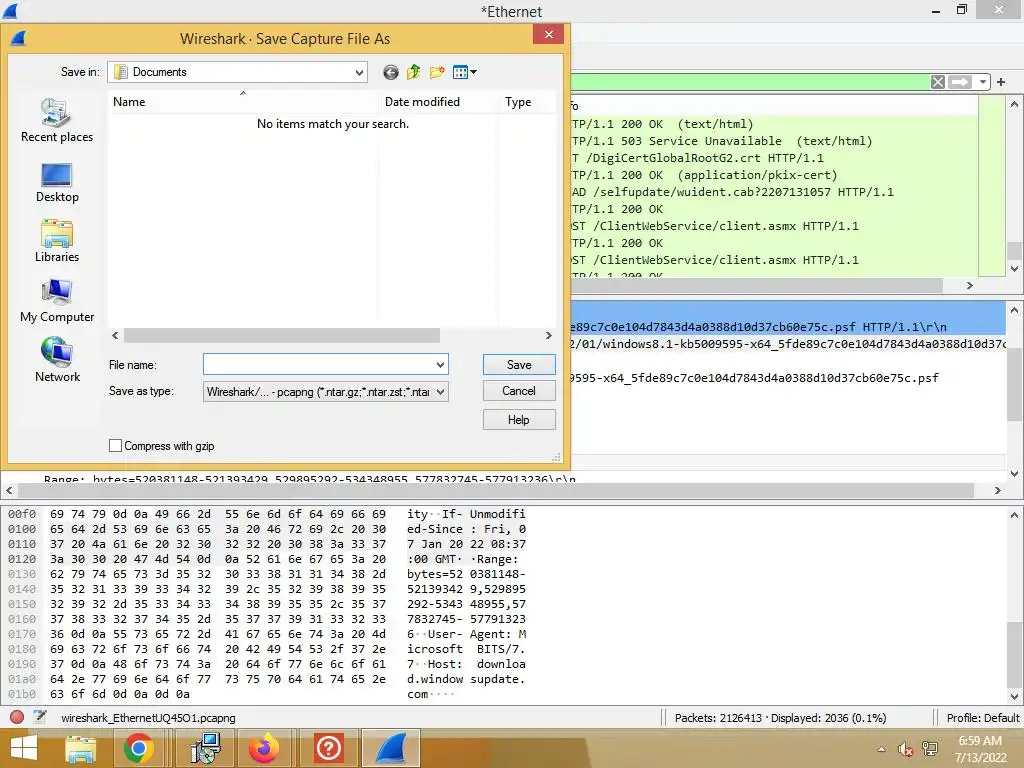The height and width of the screenshot is (768, 1024).
Task: Open the File name history dropdown
Action: [x=440, y=364]
